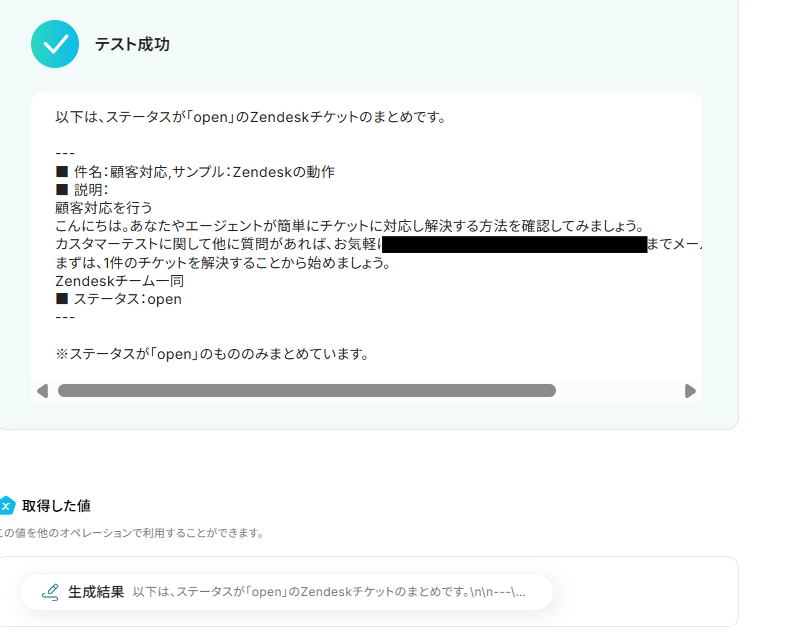Click the left scroll arrow of result box
Screen dimensions: 795x628
(43, 391)
